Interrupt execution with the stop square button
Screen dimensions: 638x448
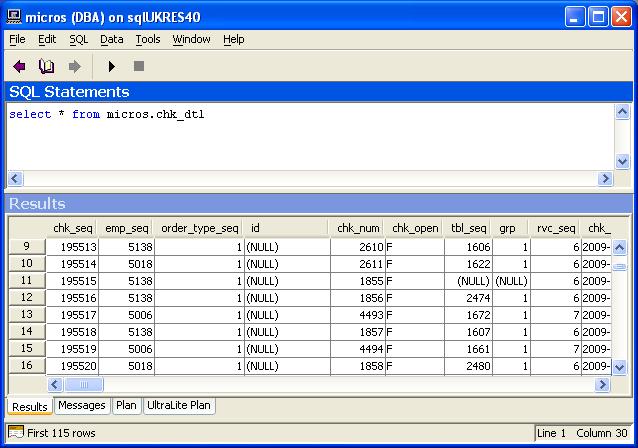(x=139, y=66)
